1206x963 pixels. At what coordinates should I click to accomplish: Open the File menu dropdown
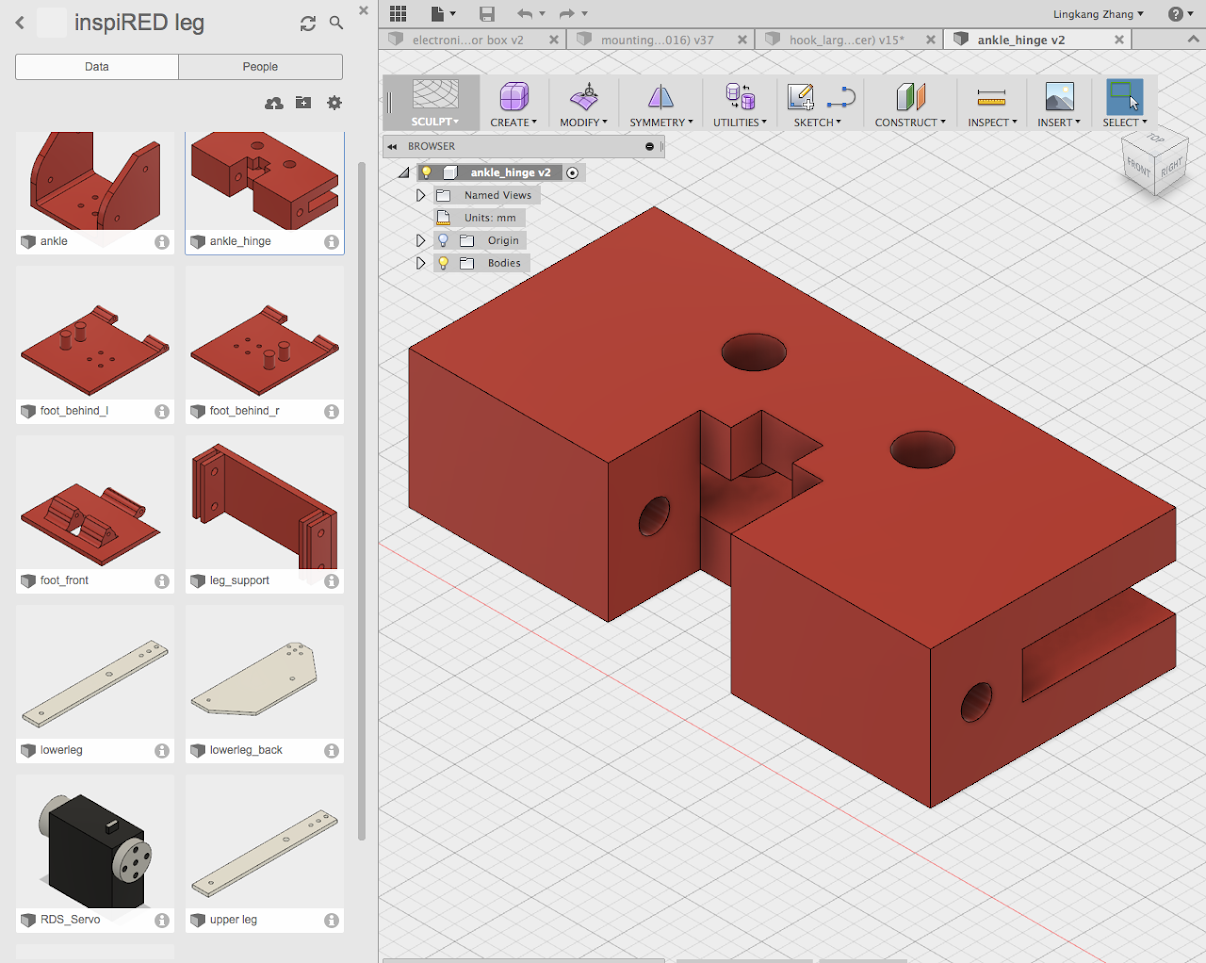click(443, 13)
